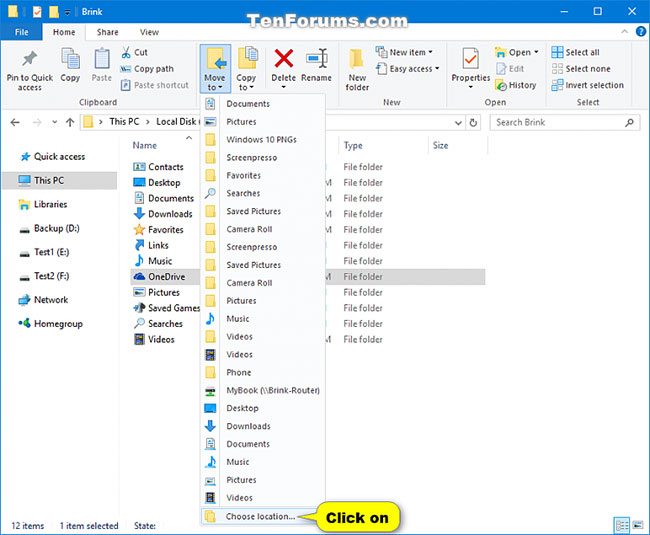Click the Select all icon
Screen dimensions: 650x535
point(557,52)
